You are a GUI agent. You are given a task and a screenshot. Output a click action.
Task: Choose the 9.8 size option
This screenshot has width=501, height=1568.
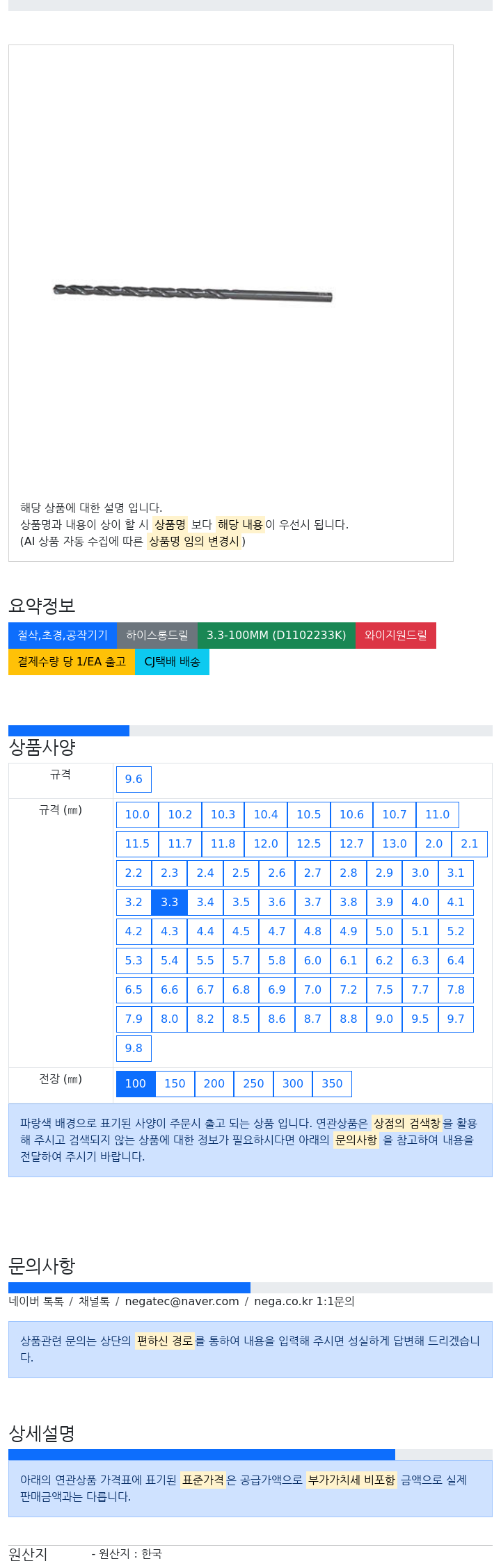[134, 1048]
